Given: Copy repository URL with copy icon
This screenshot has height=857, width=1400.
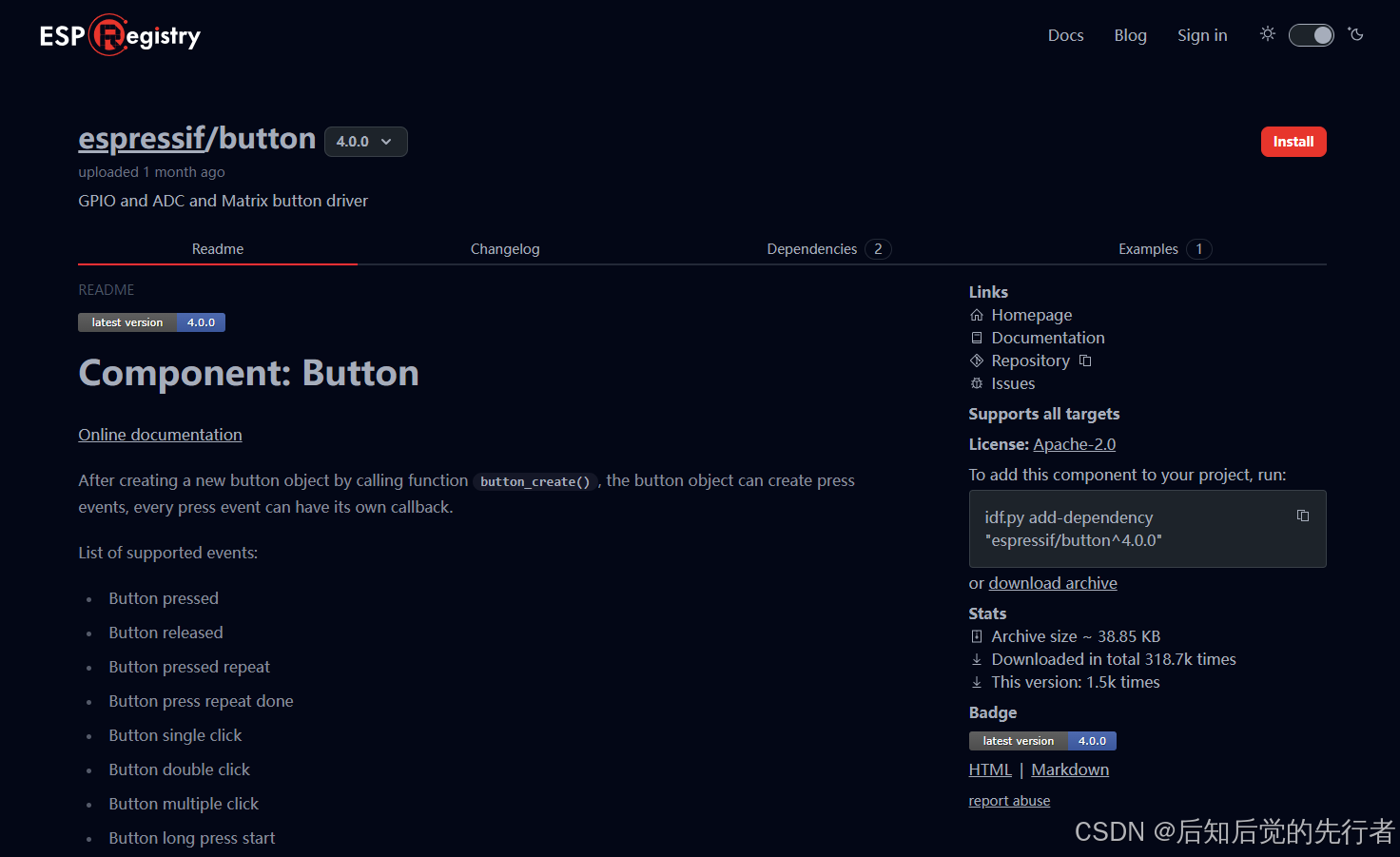Looking at the screenshot, I should pos(1085,360).
